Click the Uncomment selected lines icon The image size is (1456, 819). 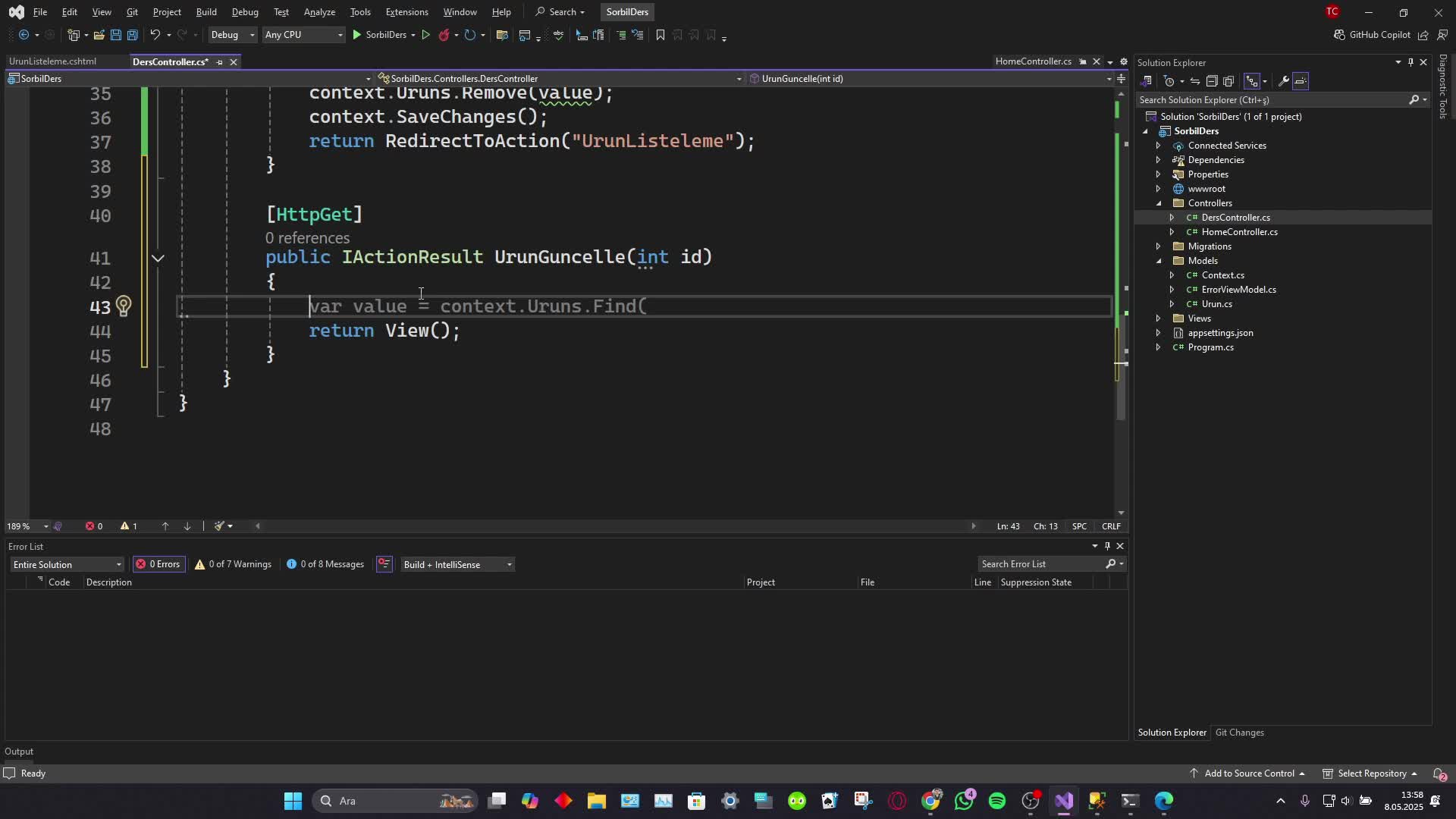click(637, 35)
